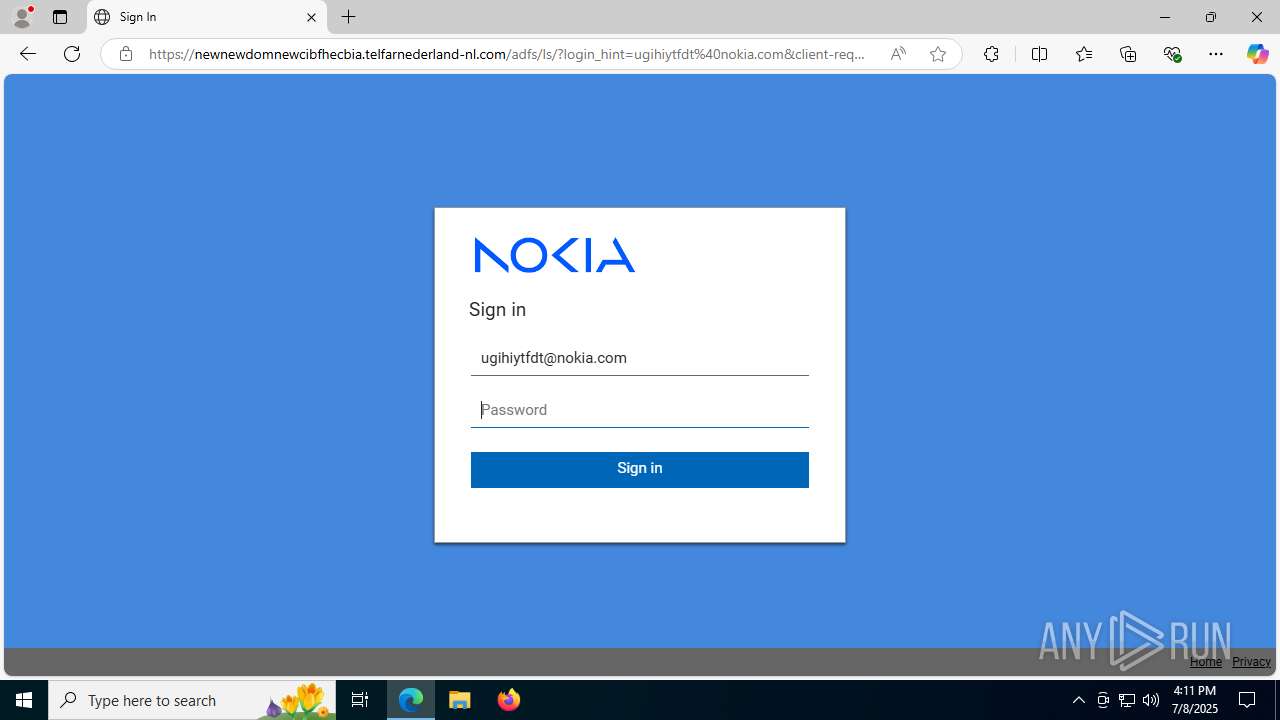Minimize the browser window
The image size is (1280, 720).
1165,17
